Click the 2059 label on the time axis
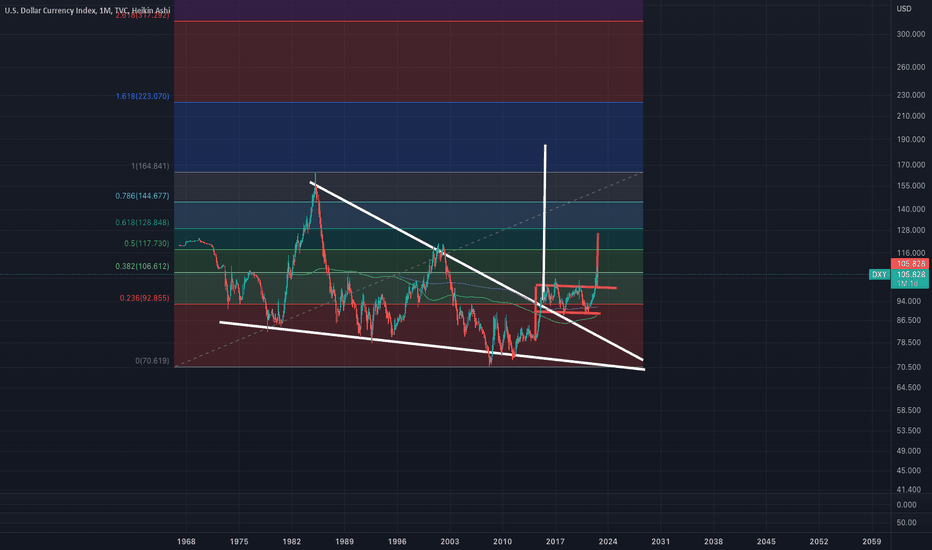Image resolution: width=932 pixels, height=550 pixels. [871, 542]
